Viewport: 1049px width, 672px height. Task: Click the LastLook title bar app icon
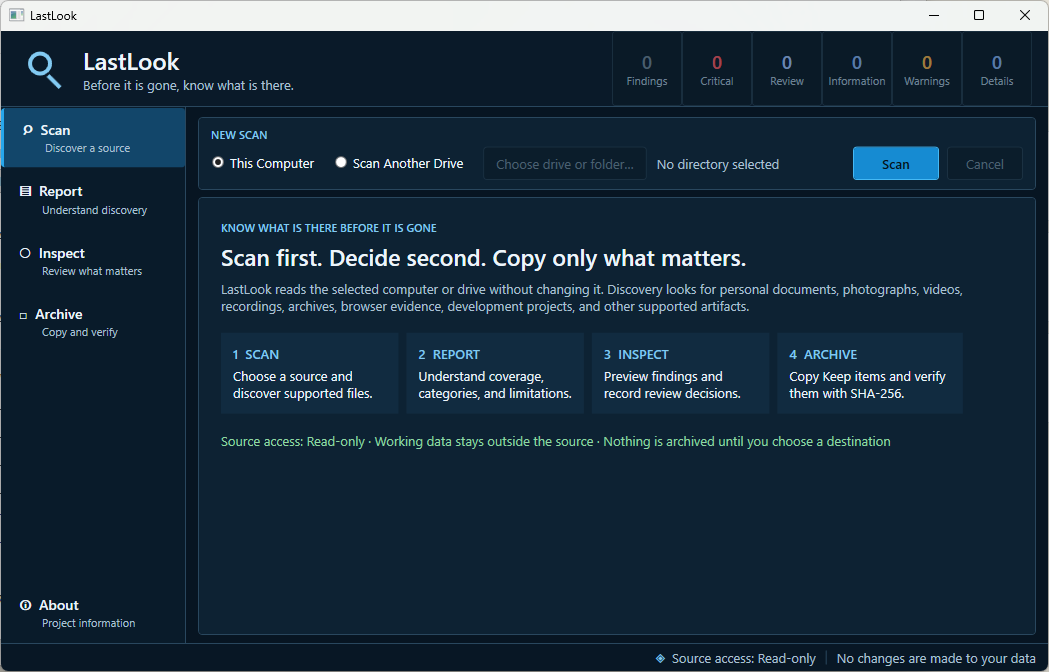pos(17,15)
